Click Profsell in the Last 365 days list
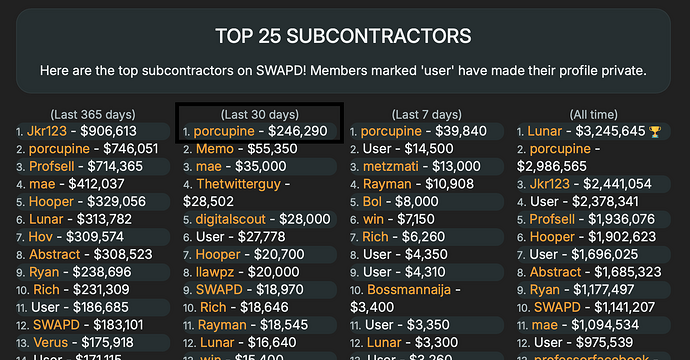The width and height of the screenshot is (690, 360). point(51,166)
